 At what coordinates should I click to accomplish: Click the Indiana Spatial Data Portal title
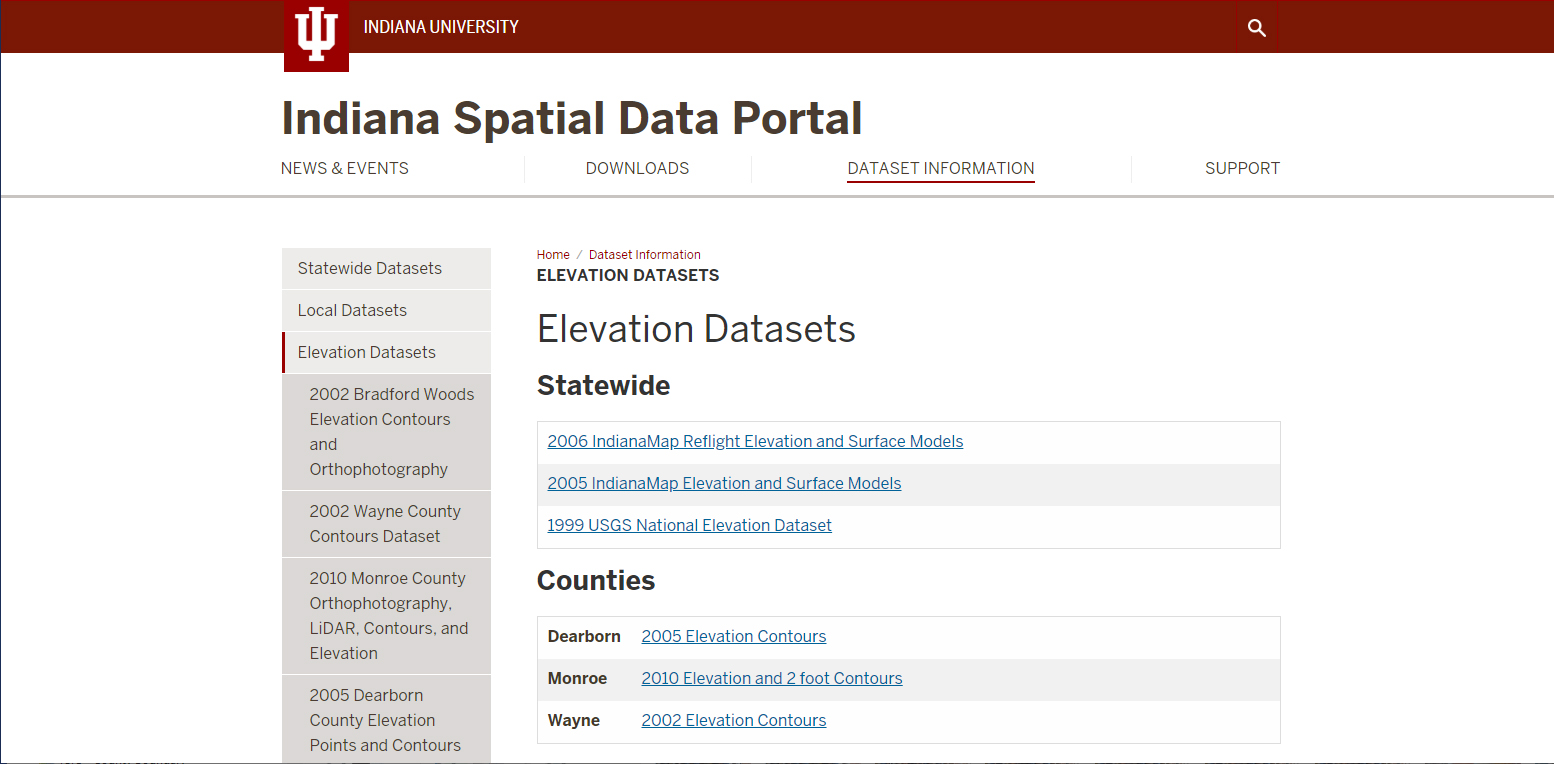tap(571, 118)
